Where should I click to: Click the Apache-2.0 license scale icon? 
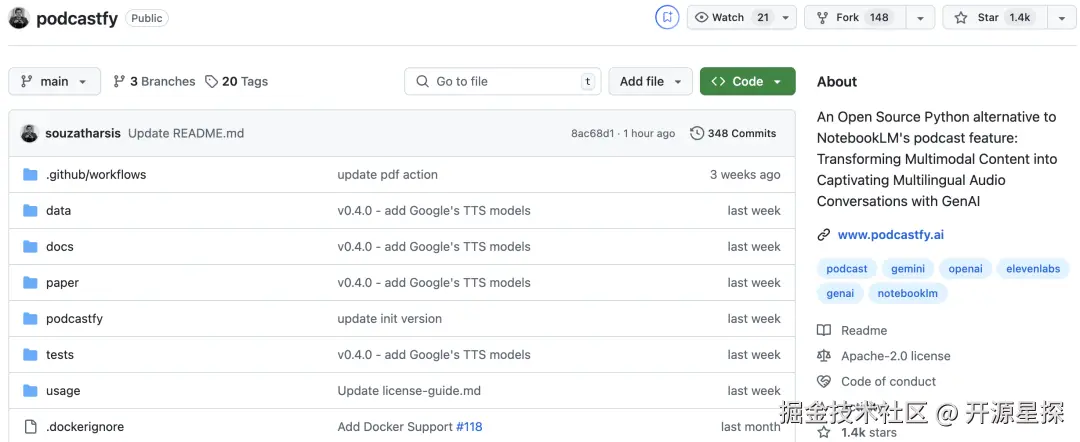[824, 356]
